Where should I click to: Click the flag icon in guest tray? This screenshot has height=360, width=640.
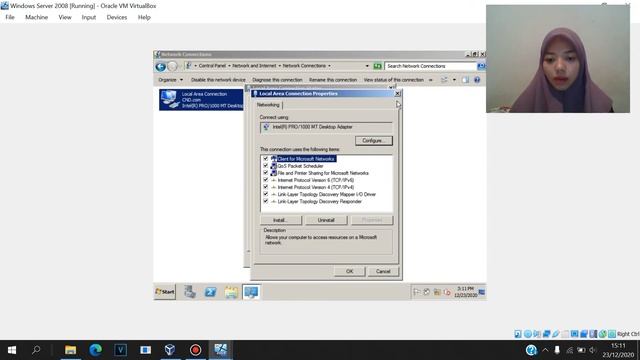click(x=416, y=292)
